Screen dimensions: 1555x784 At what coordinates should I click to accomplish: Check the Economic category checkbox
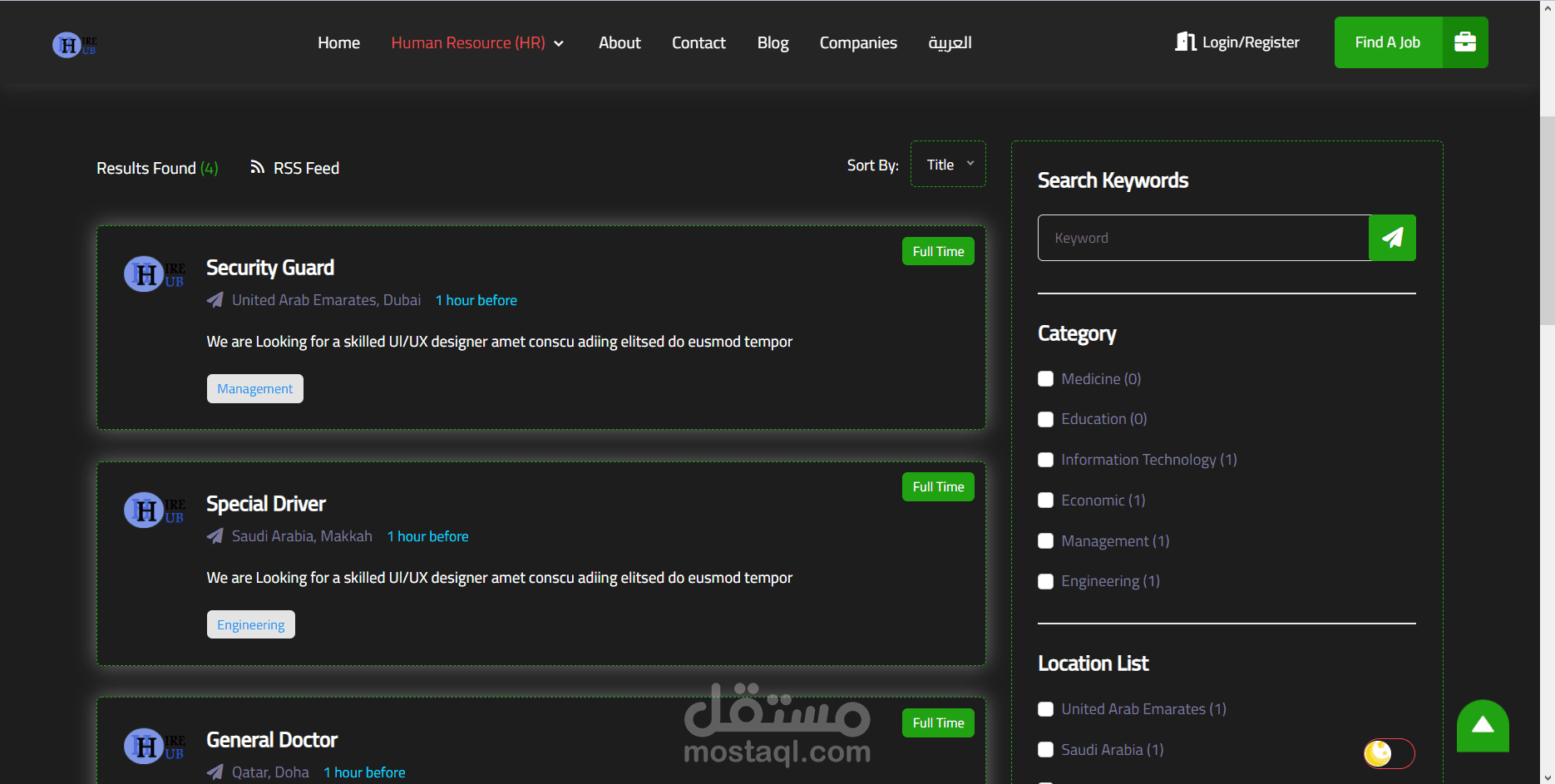tap(1046, 500)
